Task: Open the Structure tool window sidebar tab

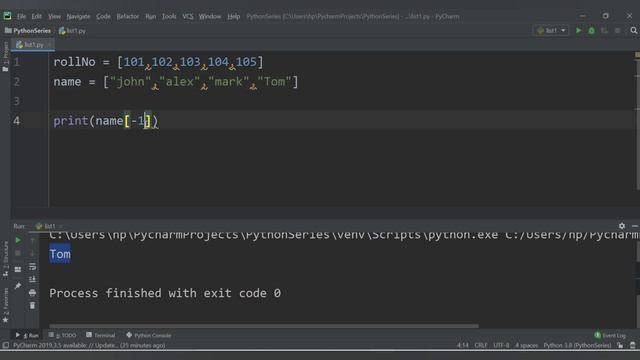Action: pos(5,258)
